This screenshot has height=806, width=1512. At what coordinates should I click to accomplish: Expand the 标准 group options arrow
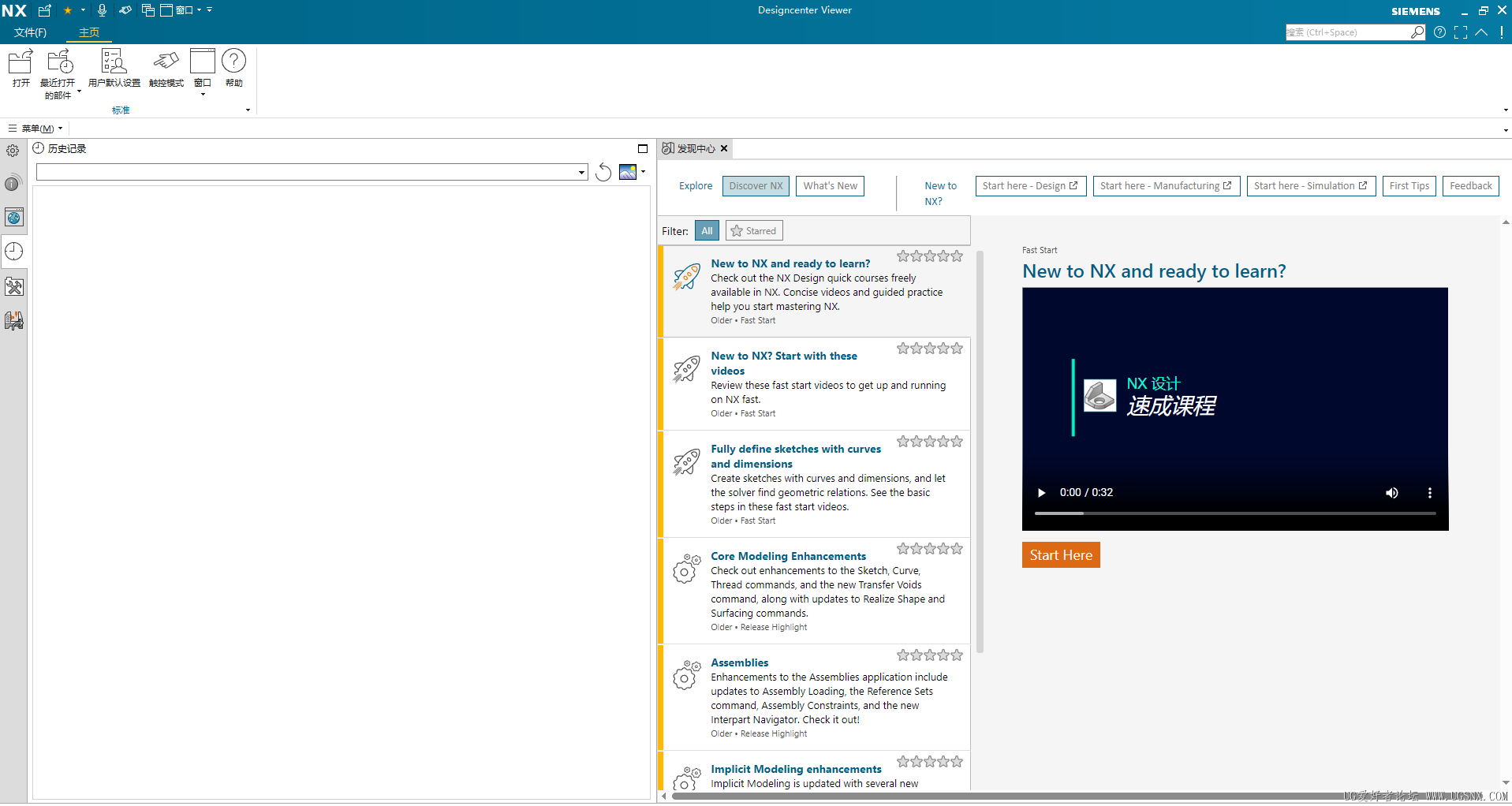248,110
